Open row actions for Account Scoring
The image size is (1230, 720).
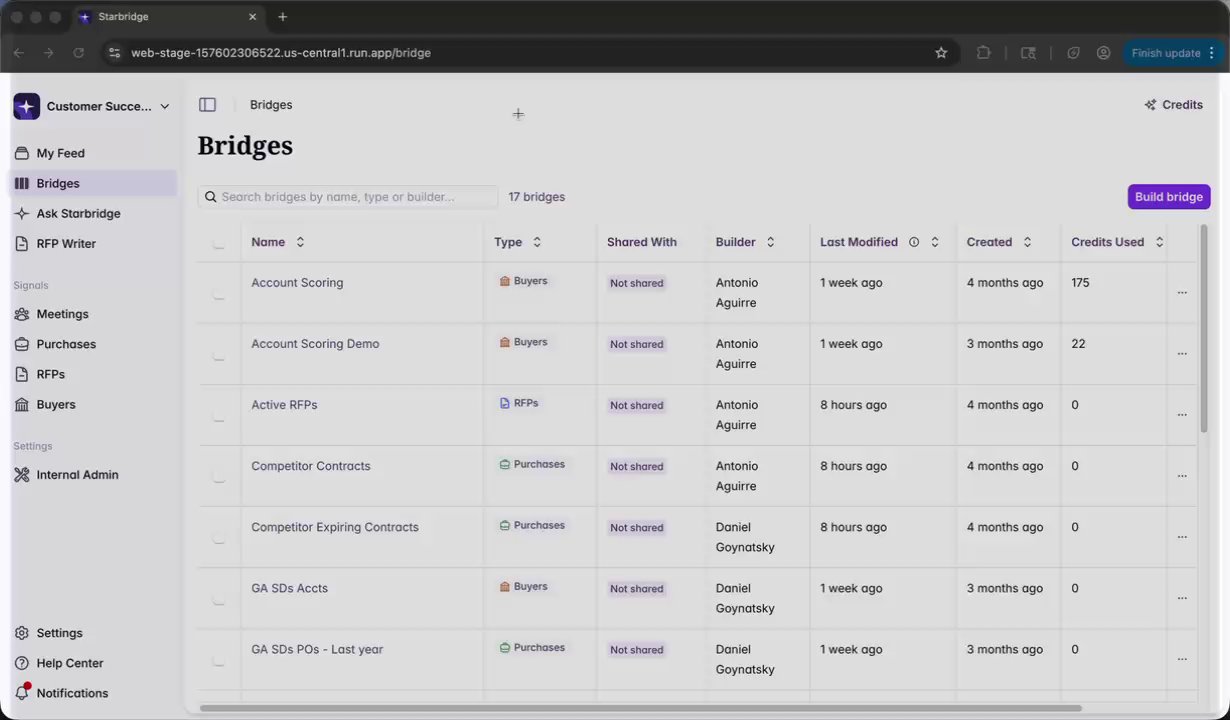click(x=1182, y=293)
